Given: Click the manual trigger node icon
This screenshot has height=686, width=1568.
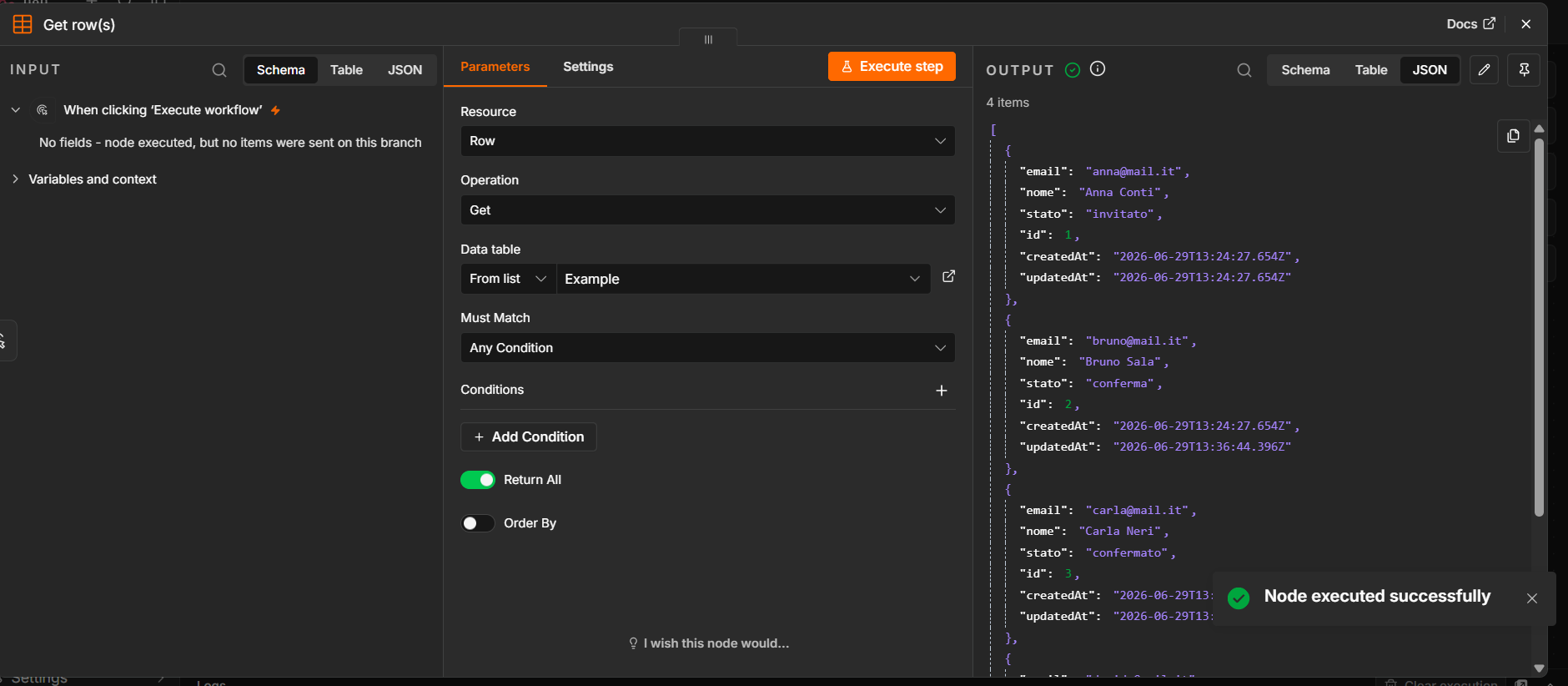Looking at the screenshot, I should coord(43,110).
